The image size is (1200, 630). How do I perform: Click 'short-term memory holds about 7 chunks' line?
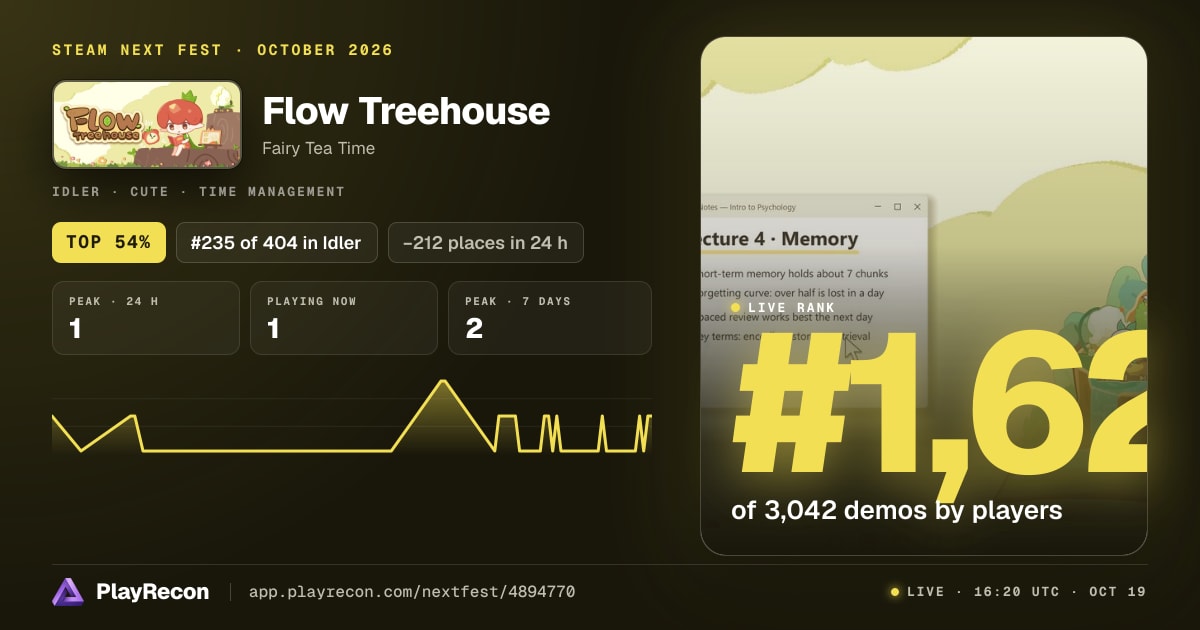pyautogui.click(x=795, y=273)
